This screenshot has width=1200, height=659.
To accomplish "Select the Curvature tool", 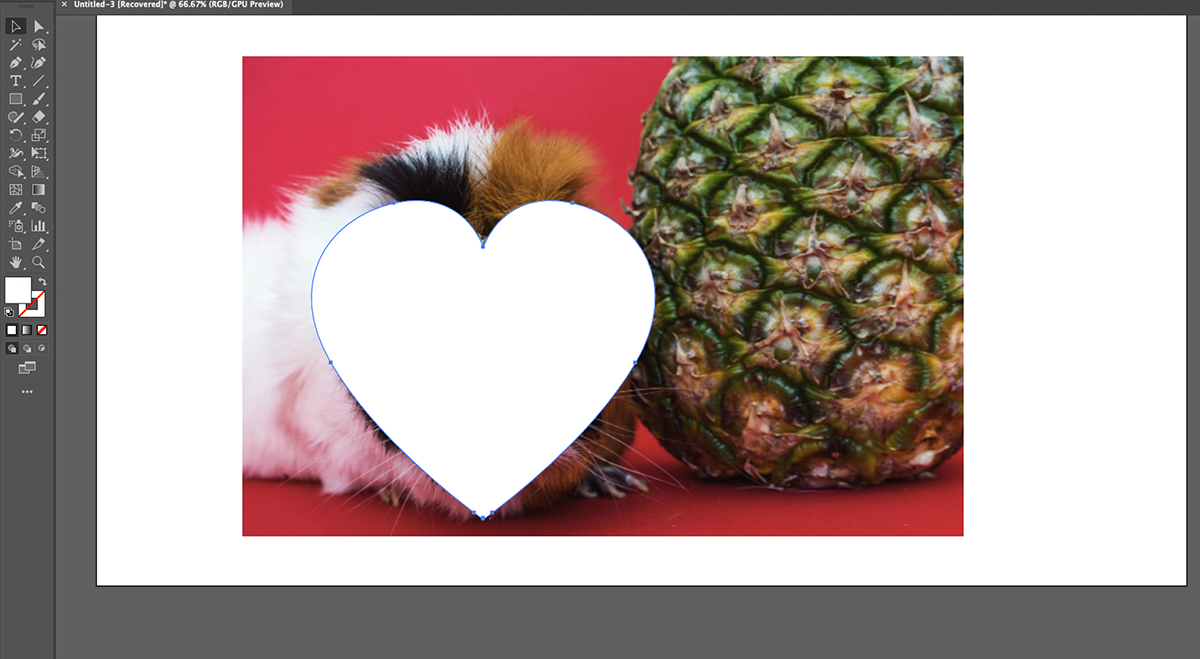I will click(x=39, y=62).
